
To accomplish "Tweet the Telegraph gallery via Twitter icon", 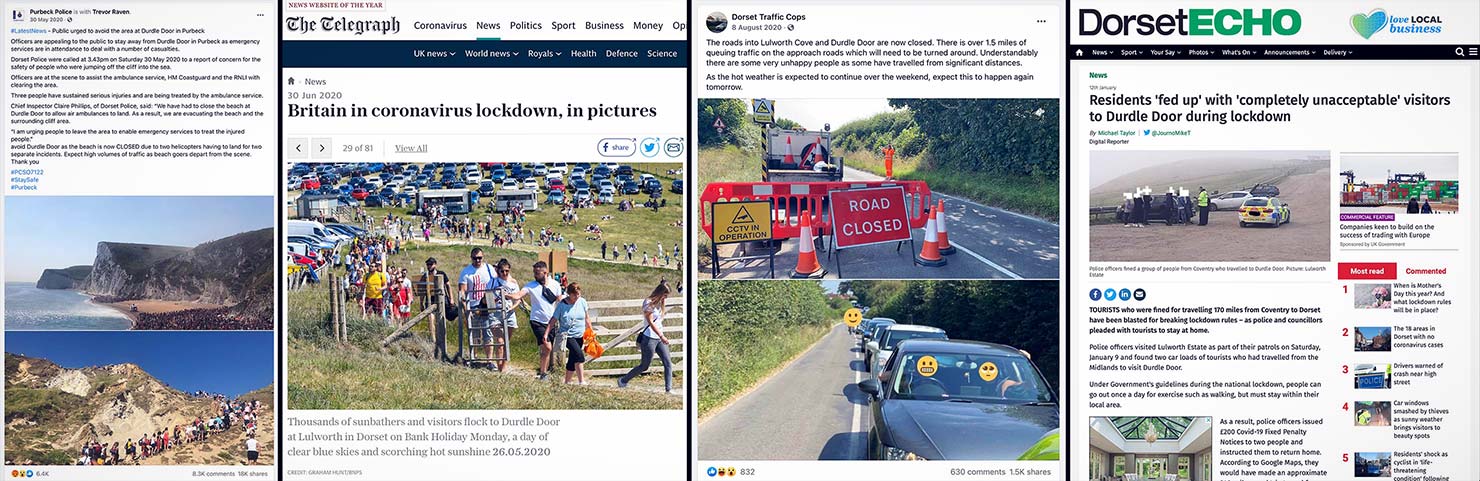I will pos(650,148).
